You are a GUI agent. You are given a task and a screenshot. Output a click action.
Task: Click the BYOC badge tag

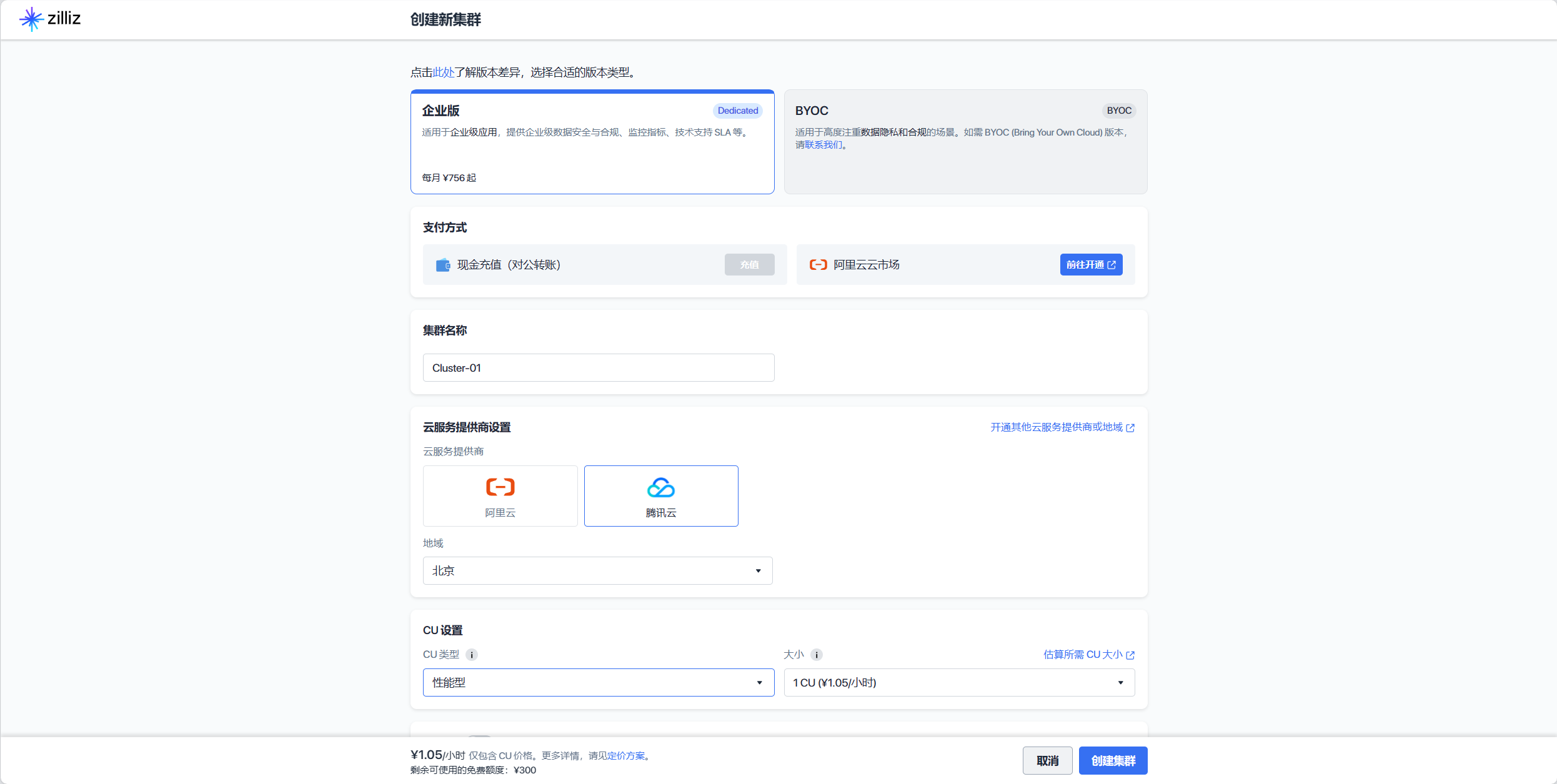pos(1119,111)
